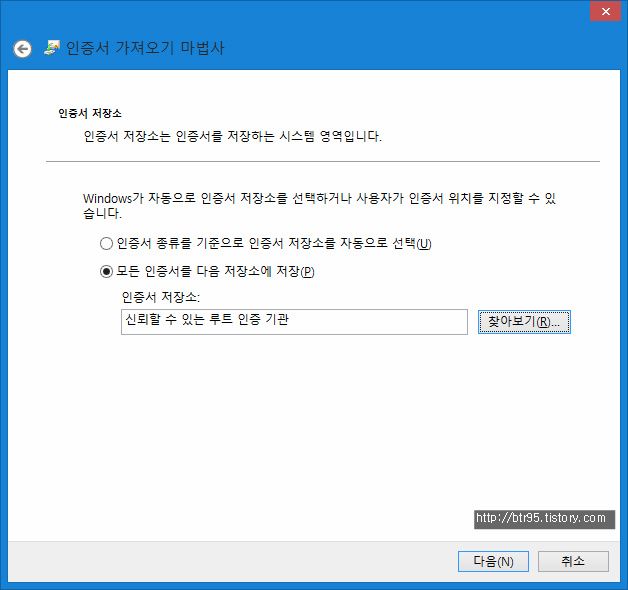The width and height of the screenshot is (628, 590).
Task: Click the bold 인증서 저장소 heading
Action: tap(90, 113)
